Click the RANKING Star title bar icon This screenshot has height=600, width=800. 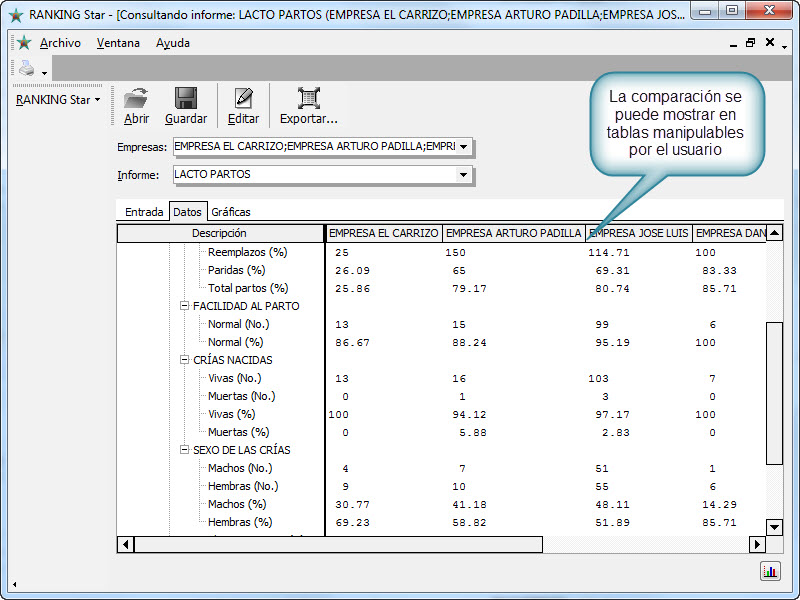[16, 15]
